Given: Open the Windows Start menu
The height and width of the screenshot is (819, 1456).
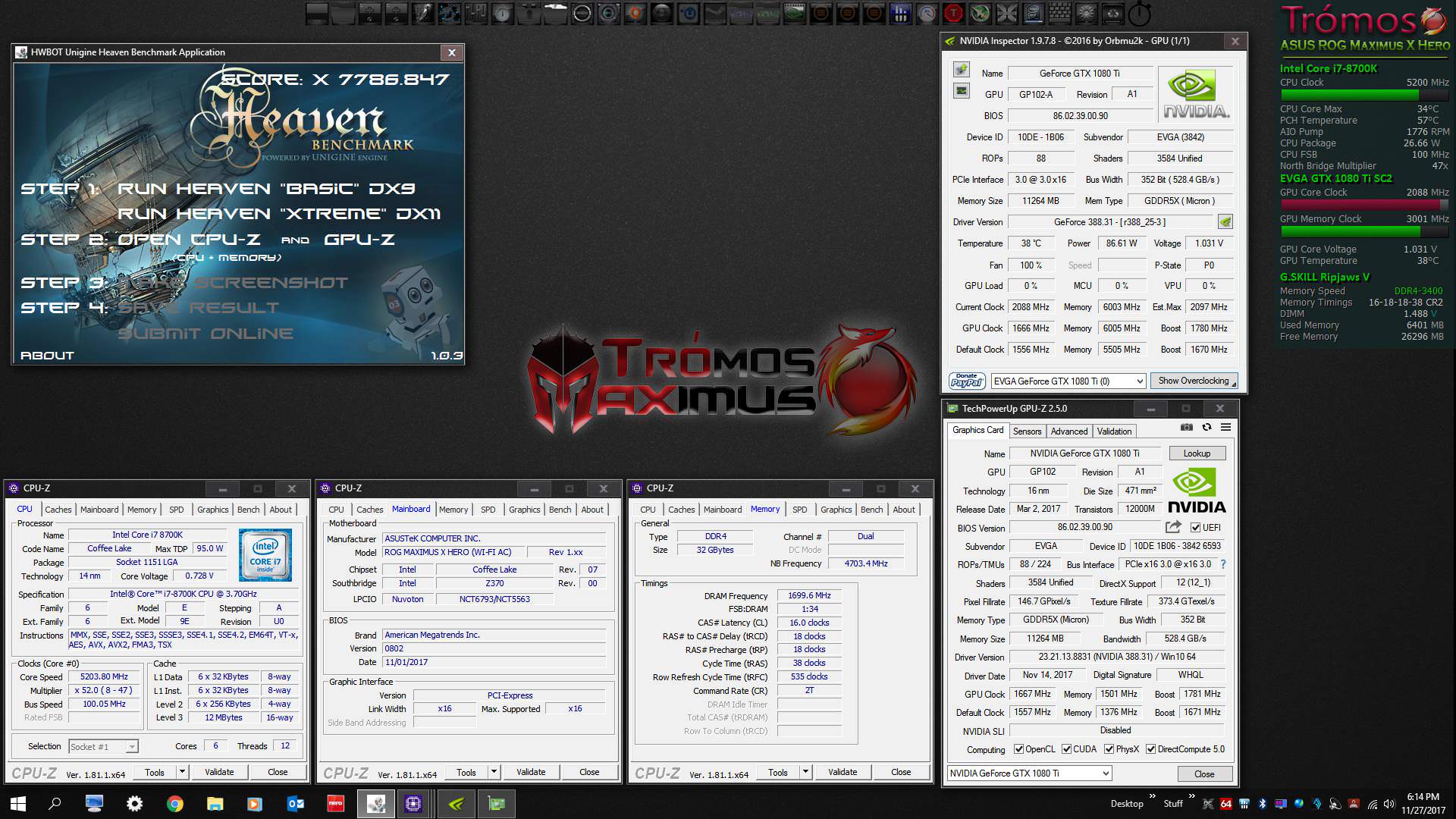Looking at the screenshot, I should [18, 804].
